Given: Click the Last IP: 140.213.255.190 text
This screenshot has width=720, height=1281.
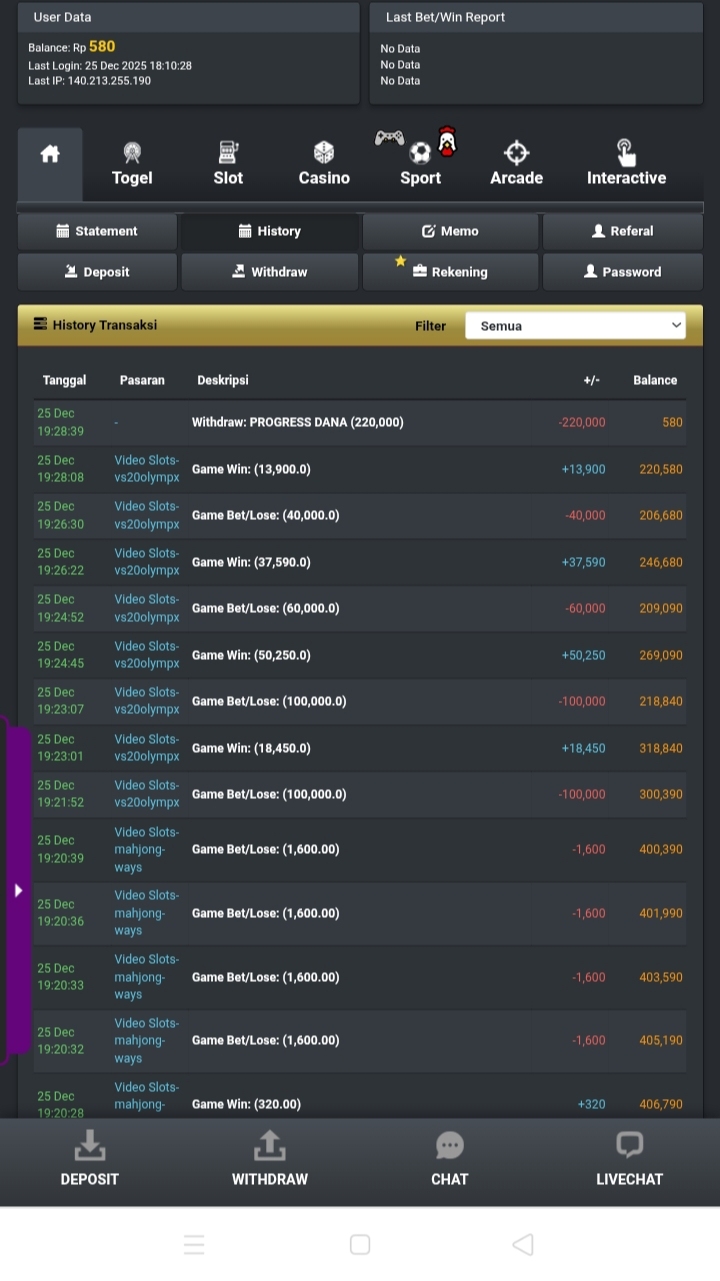Looking at the screenshot, I should click(90, 81).
